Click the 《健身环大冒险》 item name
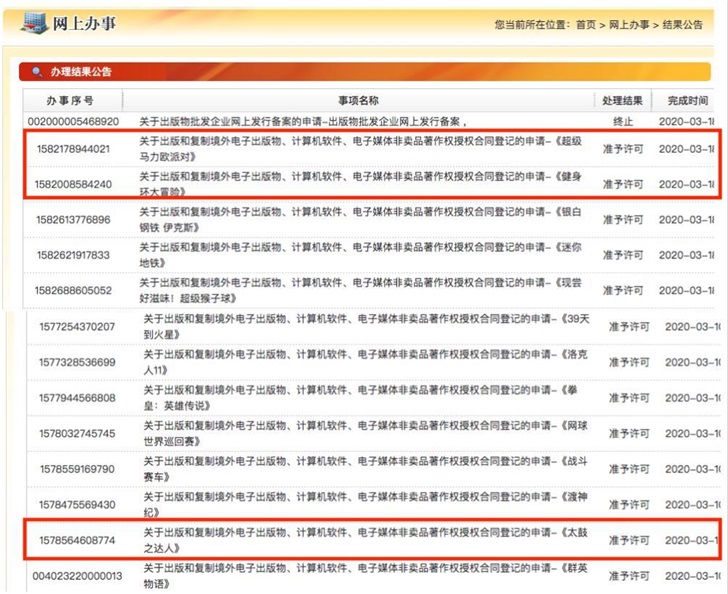The image size is (728, 594). pos(361,184)
